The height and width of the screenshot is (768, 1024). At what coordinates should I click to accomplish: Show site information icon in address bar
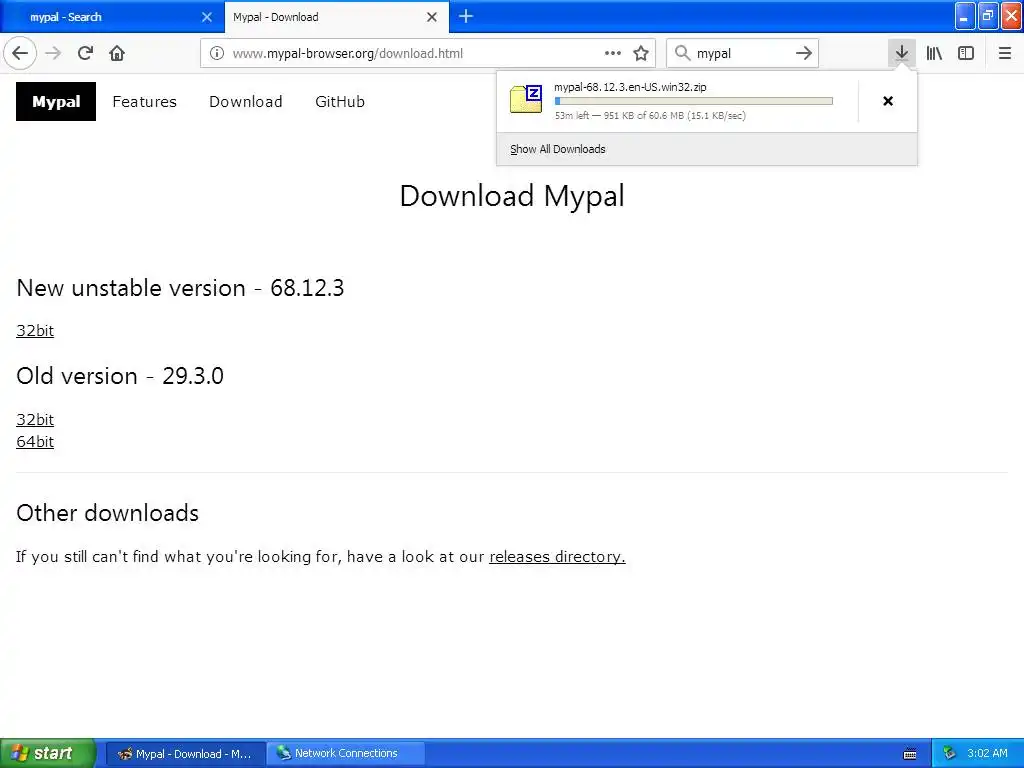click(217, 54)
